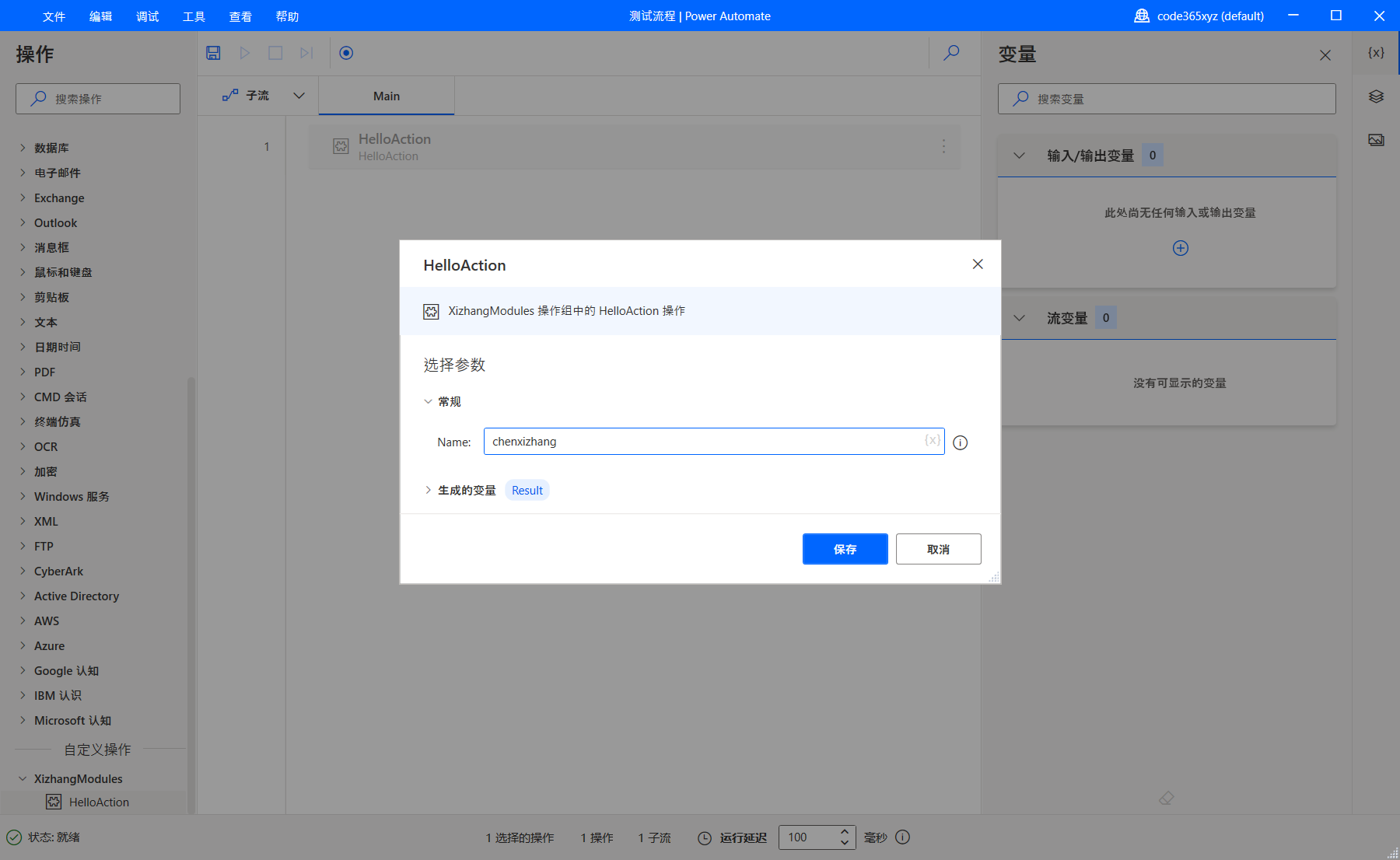This screenshot has width=1400, height=860.
Task: Click the info icon beside Name field
Action: coord(961,442)
